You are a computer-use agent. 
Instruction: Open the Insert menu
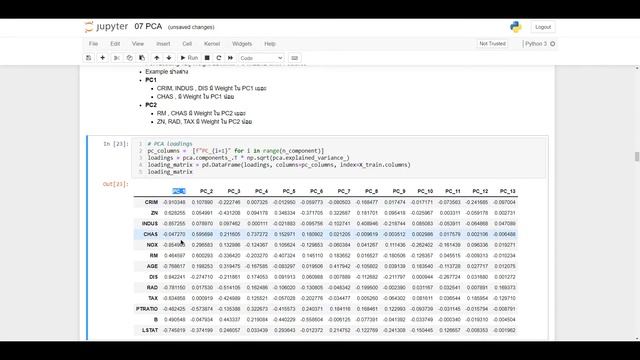click(163, 44)
